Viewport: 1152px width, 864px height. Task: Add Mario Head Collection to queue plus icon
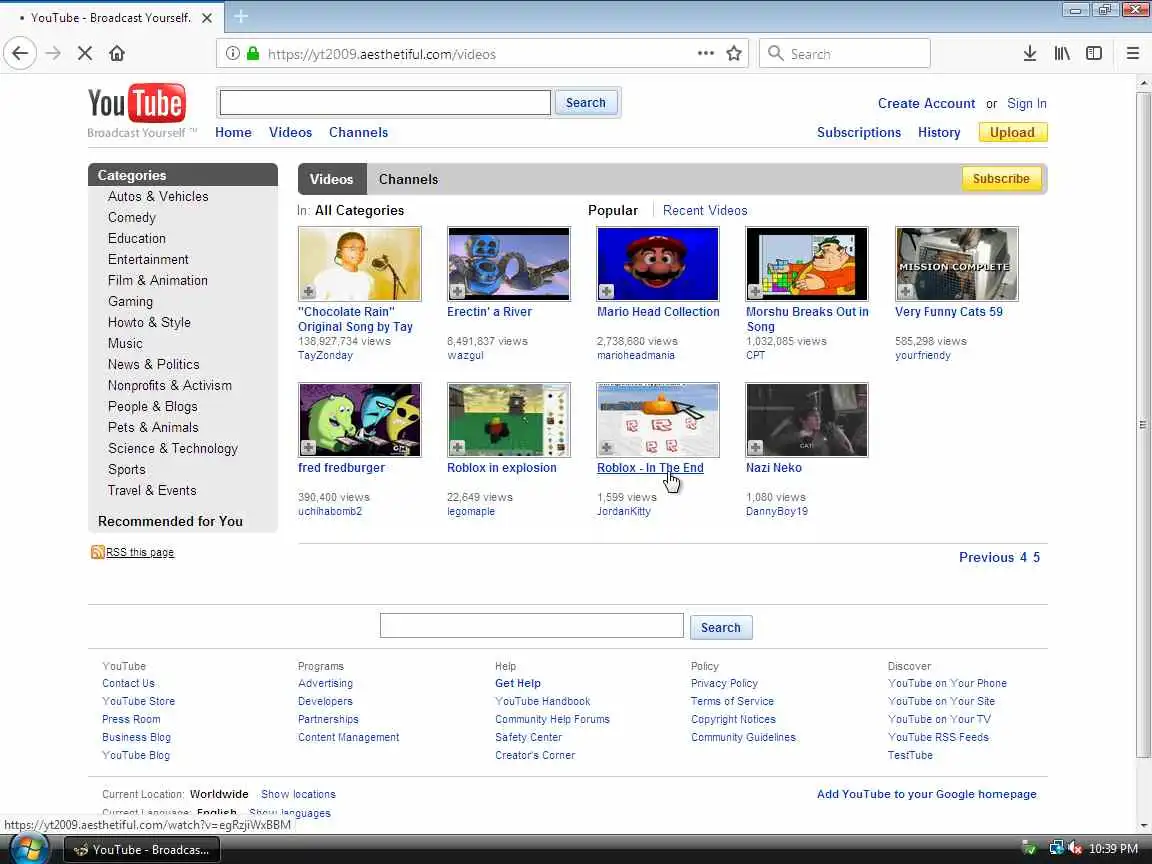(606, 292)
